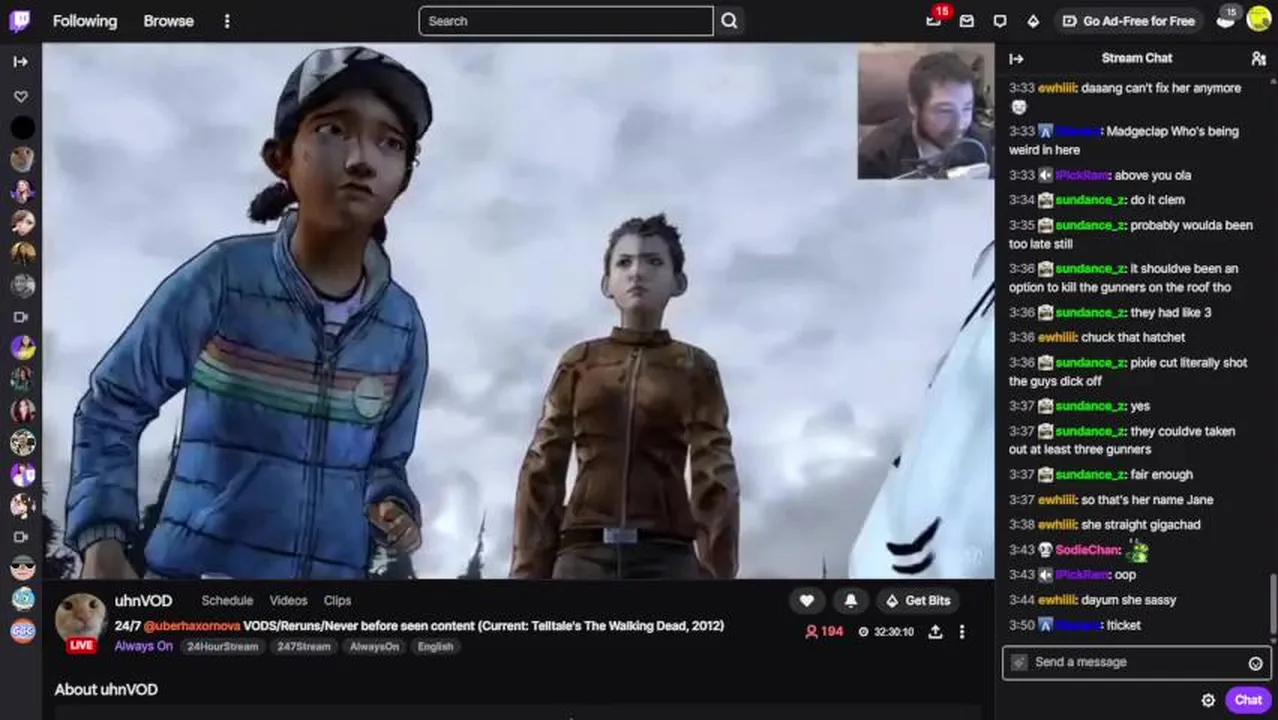Go to the Browse tab
The height and width of the screenshot is (720, 1278).
(x=168, y=21)
